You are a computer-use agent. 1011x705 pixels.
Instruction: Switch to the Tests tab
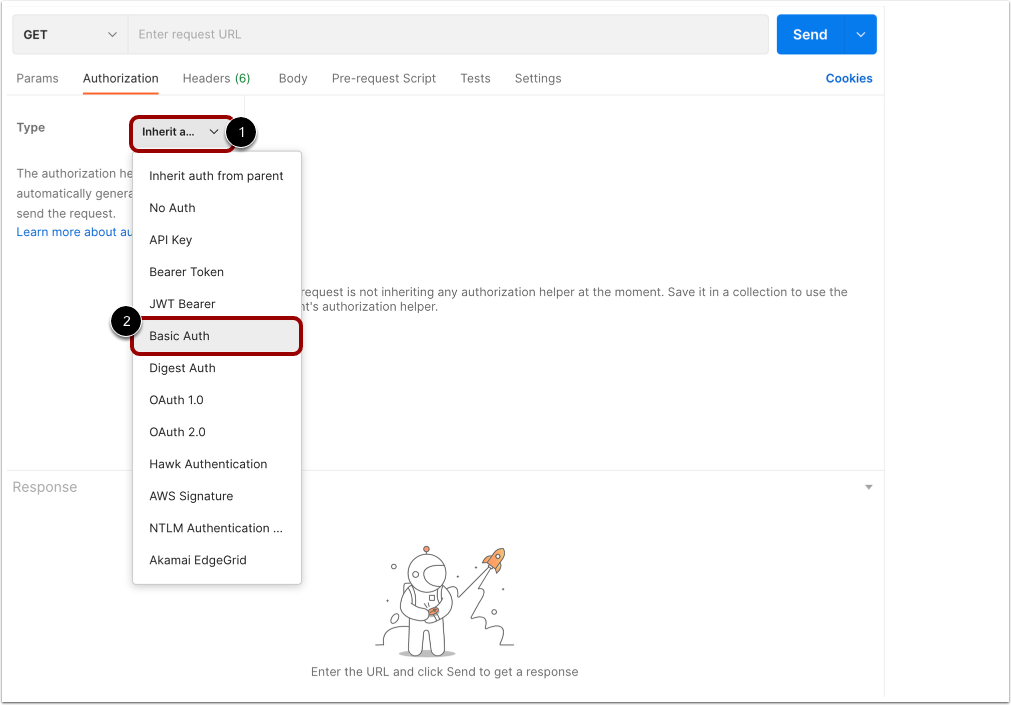coord(475,78)
